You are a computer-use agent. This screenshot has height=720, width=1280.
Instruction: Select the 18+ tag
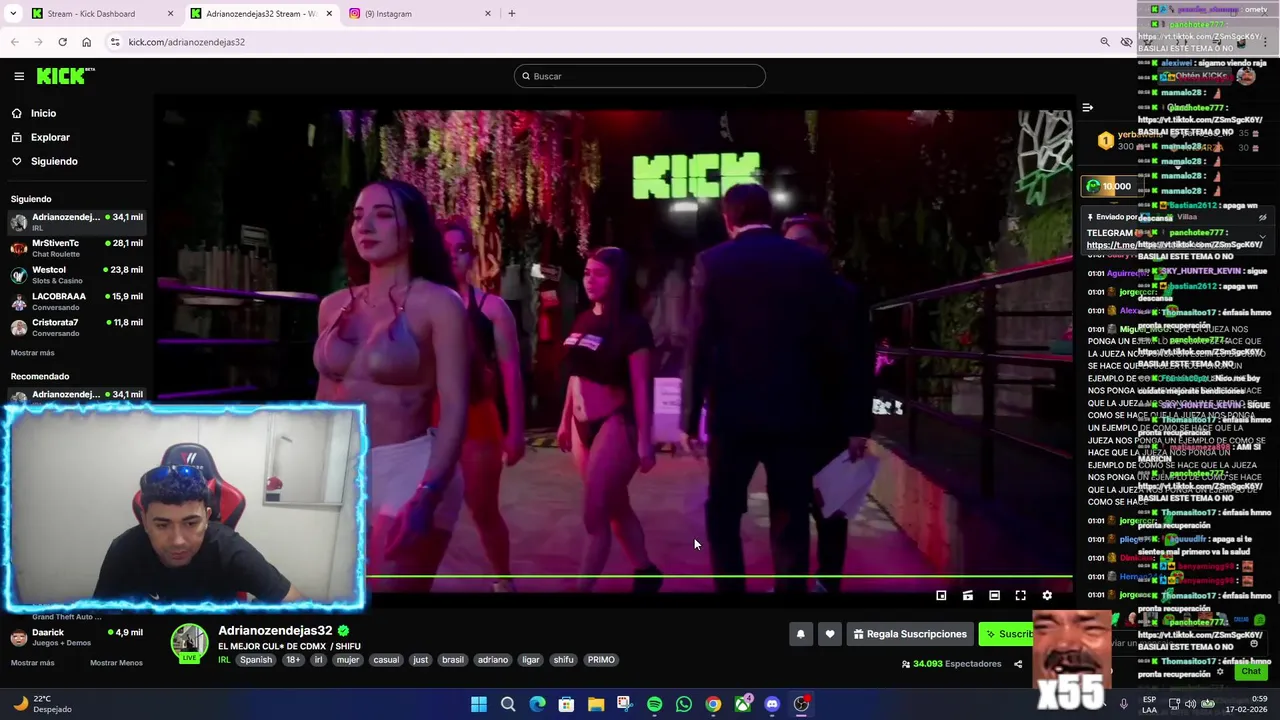(293, 660)
